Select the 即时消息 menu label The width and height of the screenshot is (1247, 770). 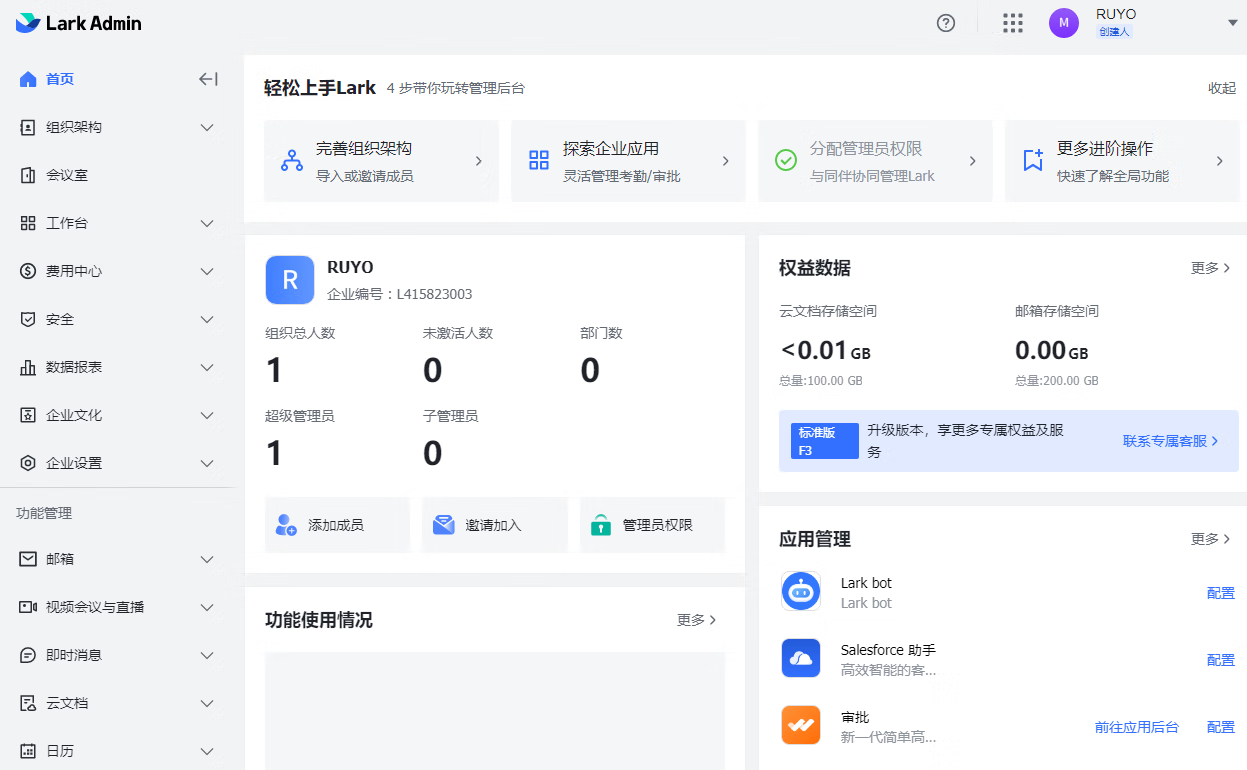point(74,655)
